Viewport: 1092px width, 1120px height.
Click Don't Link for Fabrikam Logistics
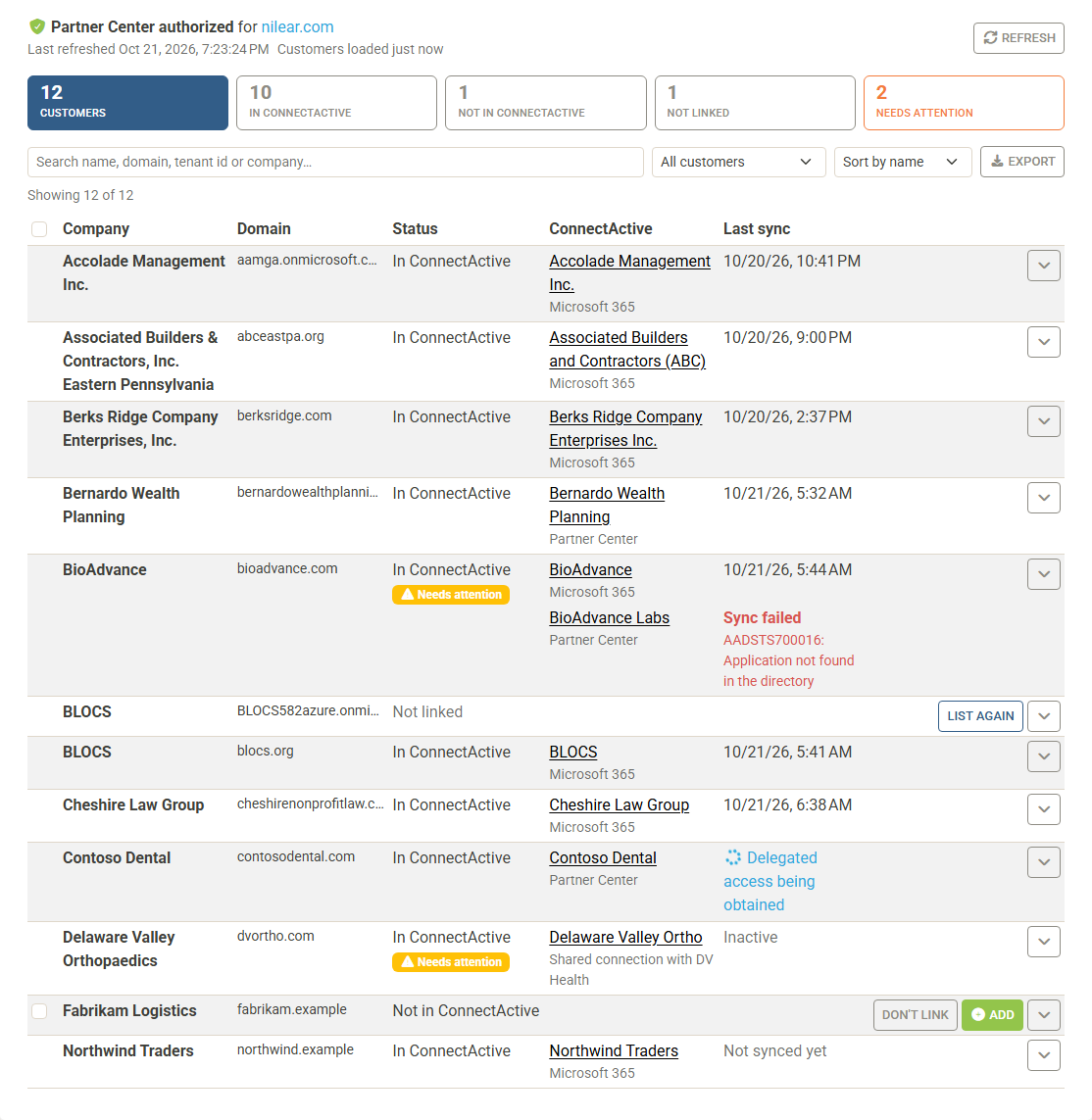pos(915,1014)
